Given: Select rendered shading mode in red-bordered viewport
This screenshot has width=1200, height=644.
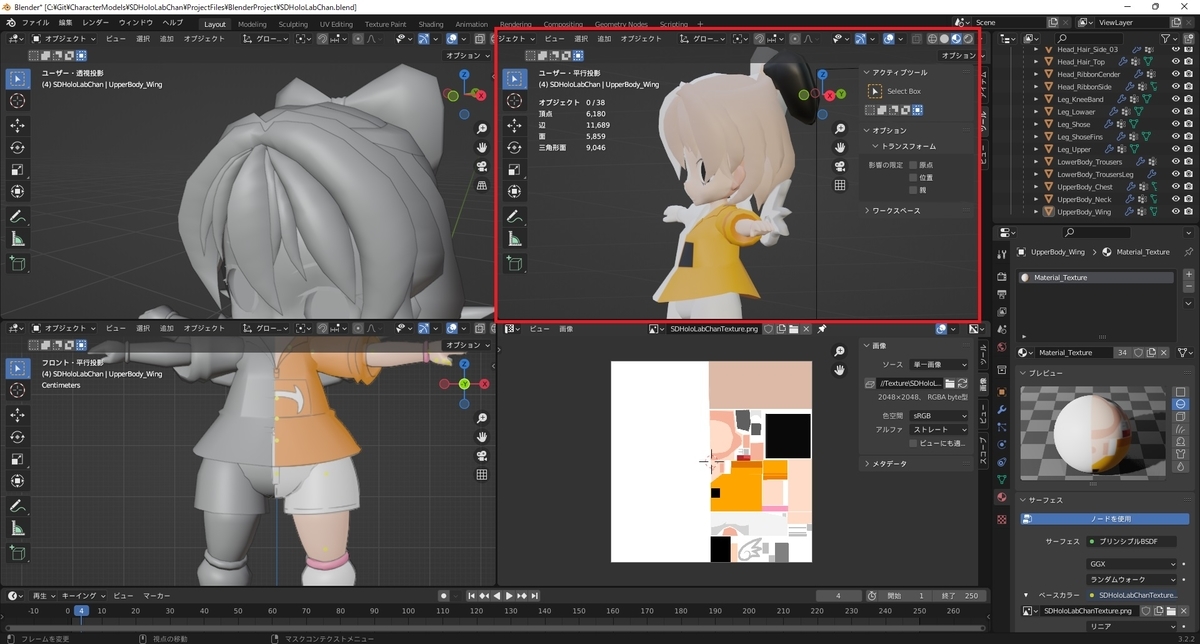Looking at the screenshot, I should 968,38.
